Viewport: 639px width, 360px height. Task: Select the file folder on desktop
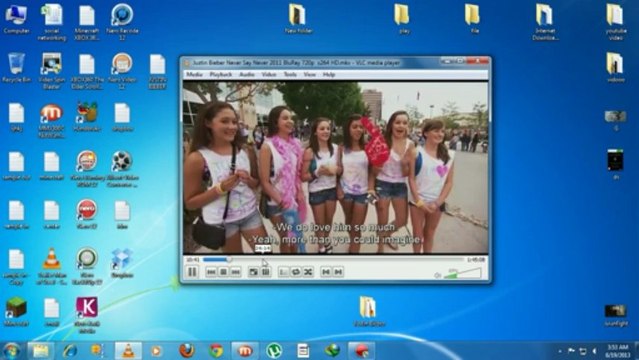[x=473, y=18]
